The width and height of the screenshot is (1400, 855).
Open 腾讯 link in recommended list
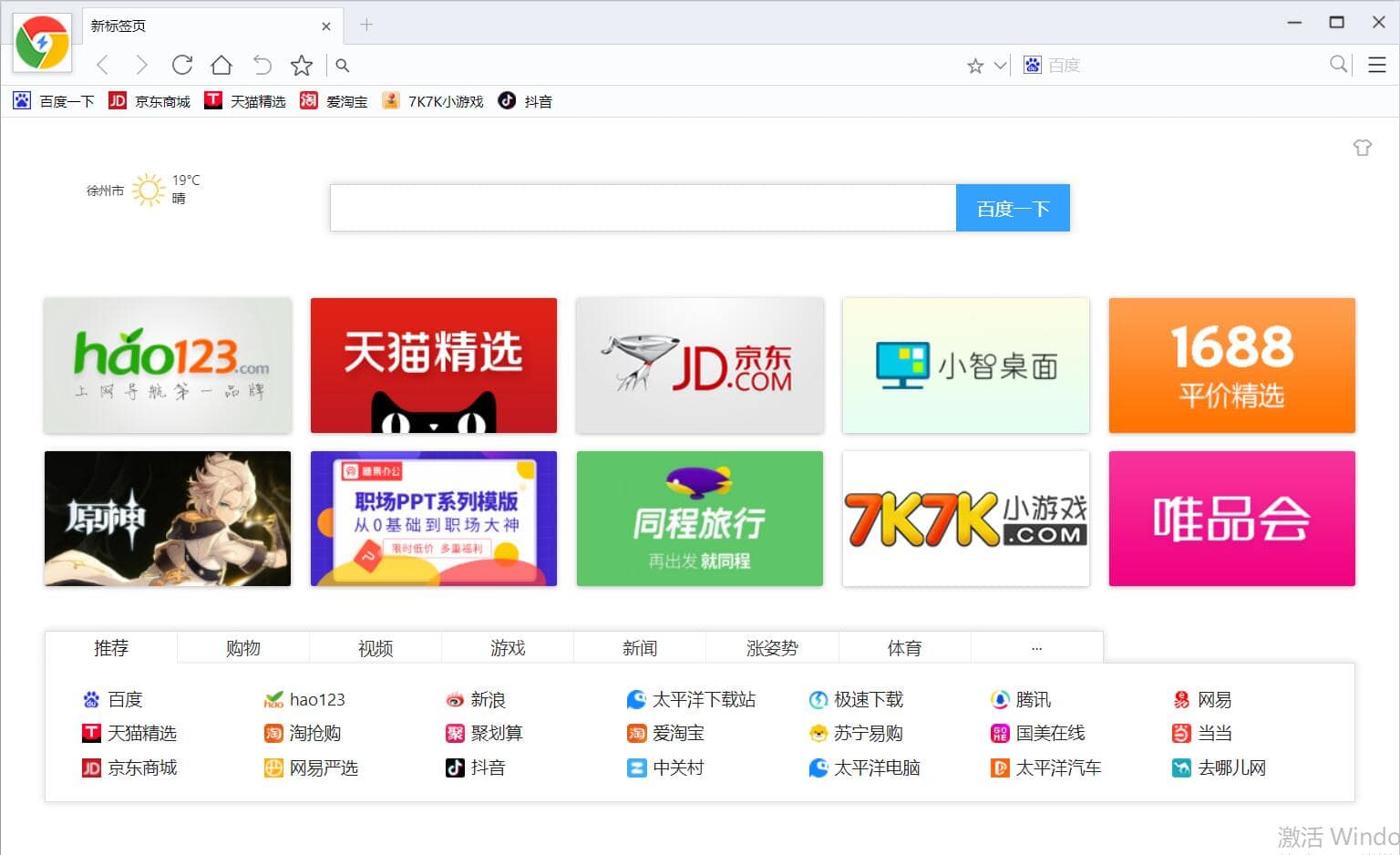point(1021,699)
